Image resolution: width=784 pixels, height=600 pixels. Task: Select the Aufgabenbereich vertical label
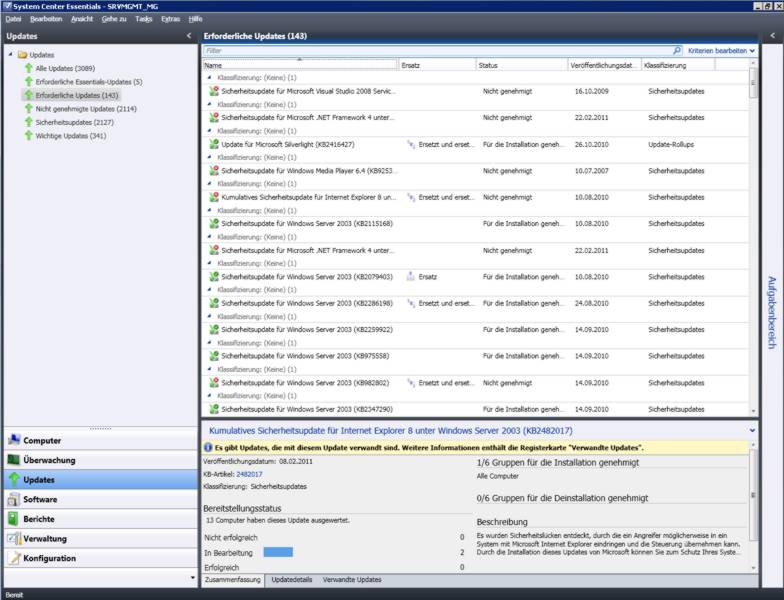pos(772,312)
